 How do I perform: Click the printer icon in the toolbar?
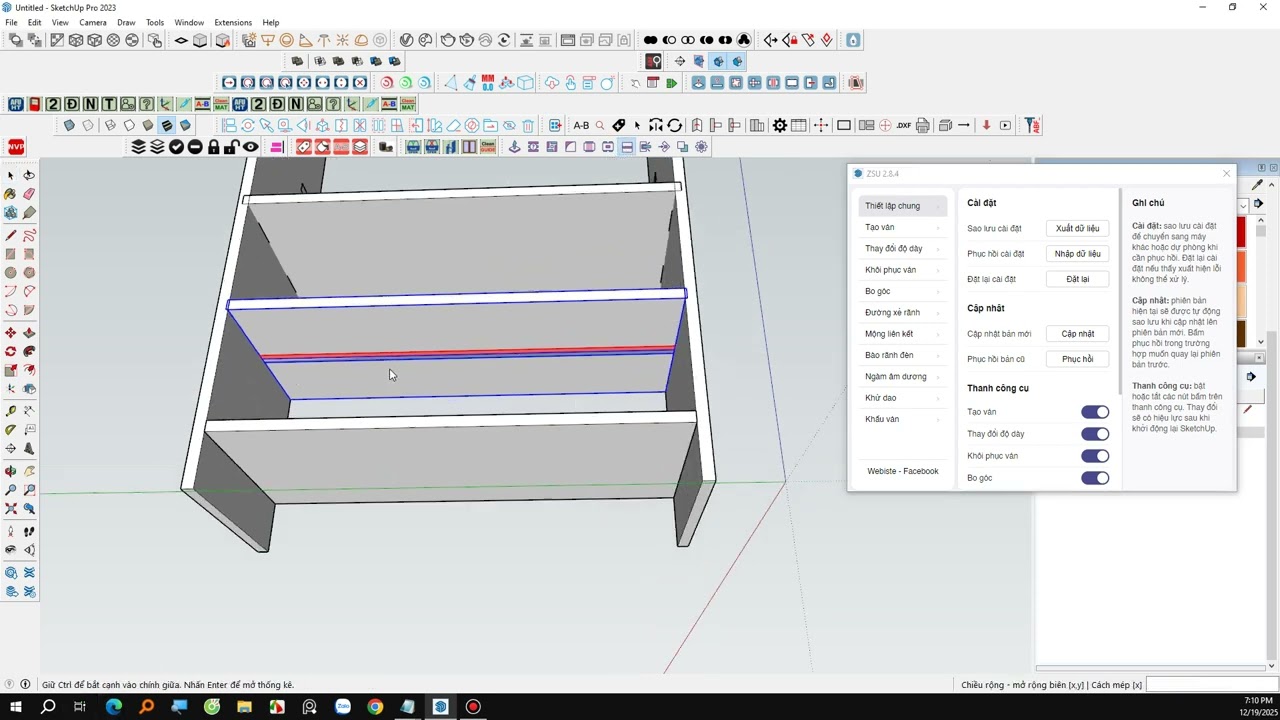923,125
